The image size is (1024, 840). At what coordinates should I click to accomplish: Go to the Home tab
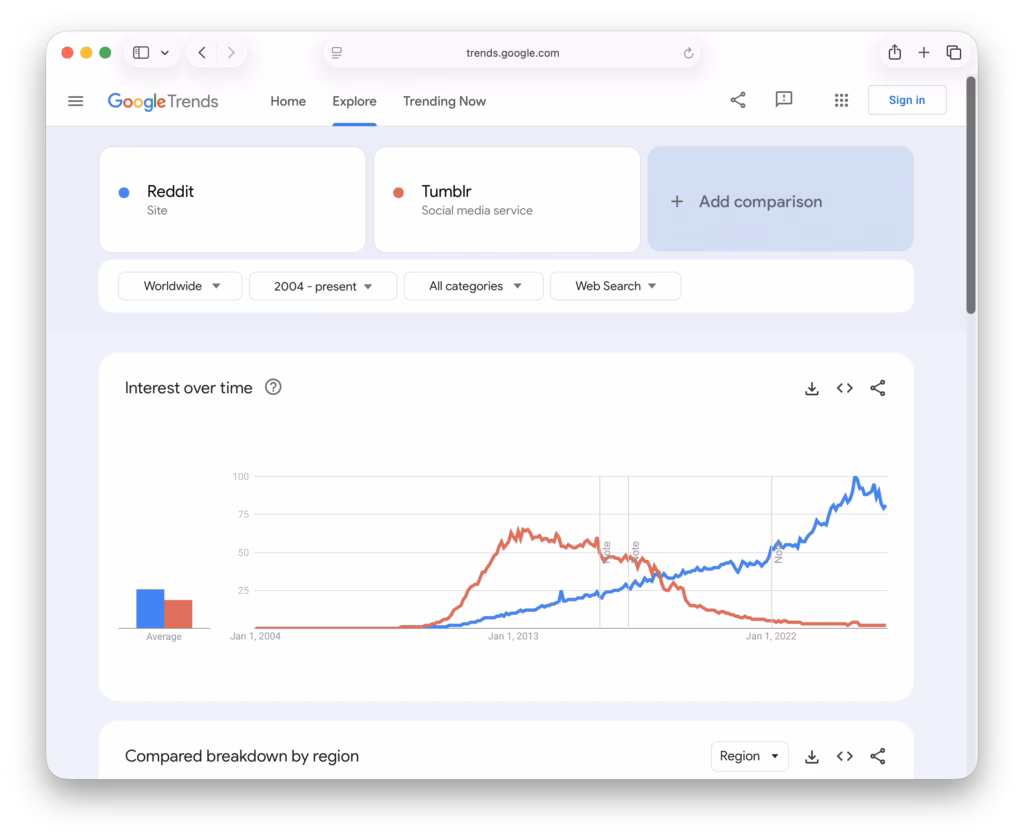288,101
